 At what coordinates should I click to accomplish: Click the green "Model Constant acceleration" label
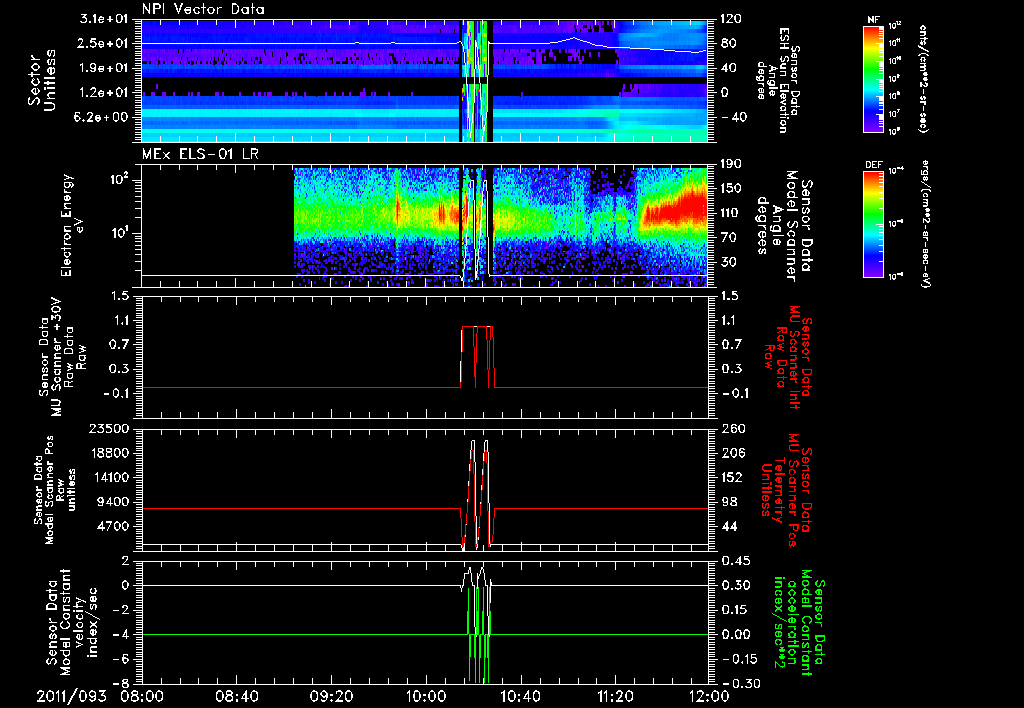point(801,622)
